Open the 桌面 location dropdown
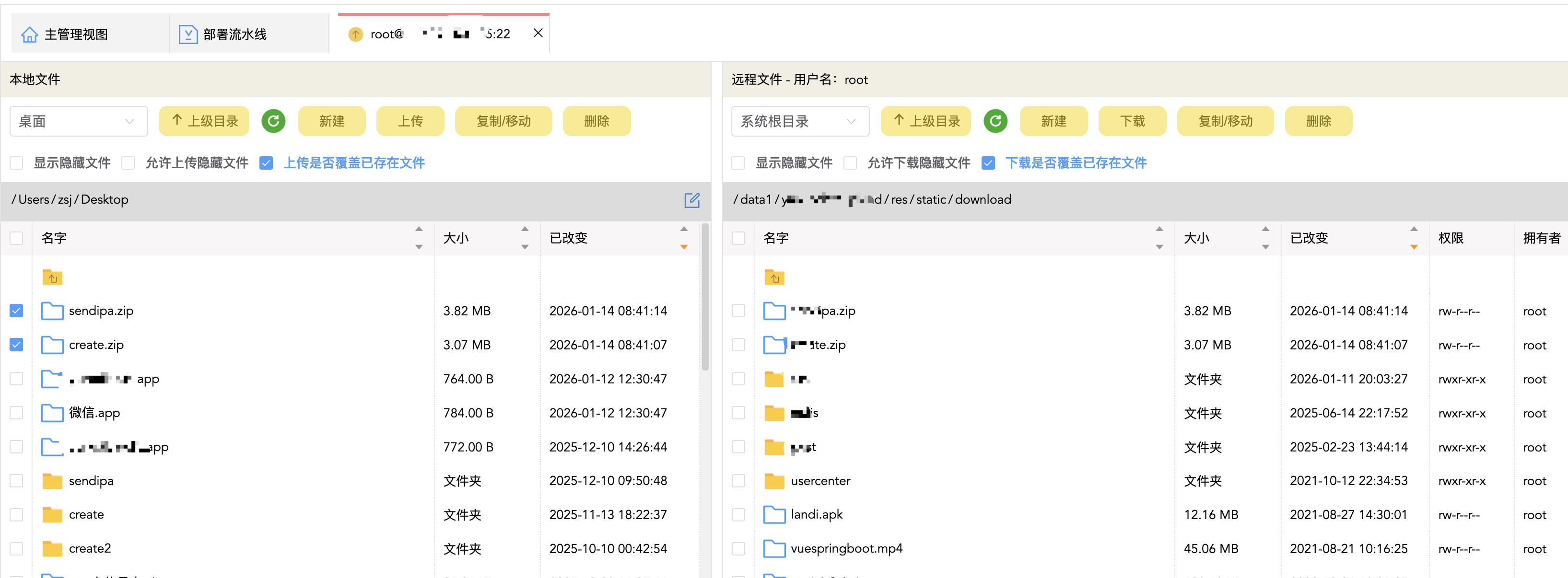This screenshot has height=578, width=1568. coord(79,121)
